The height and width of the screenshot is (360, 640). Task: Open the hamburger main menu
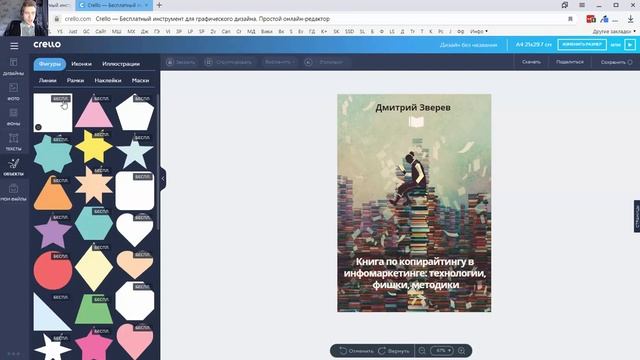(14, 46)
